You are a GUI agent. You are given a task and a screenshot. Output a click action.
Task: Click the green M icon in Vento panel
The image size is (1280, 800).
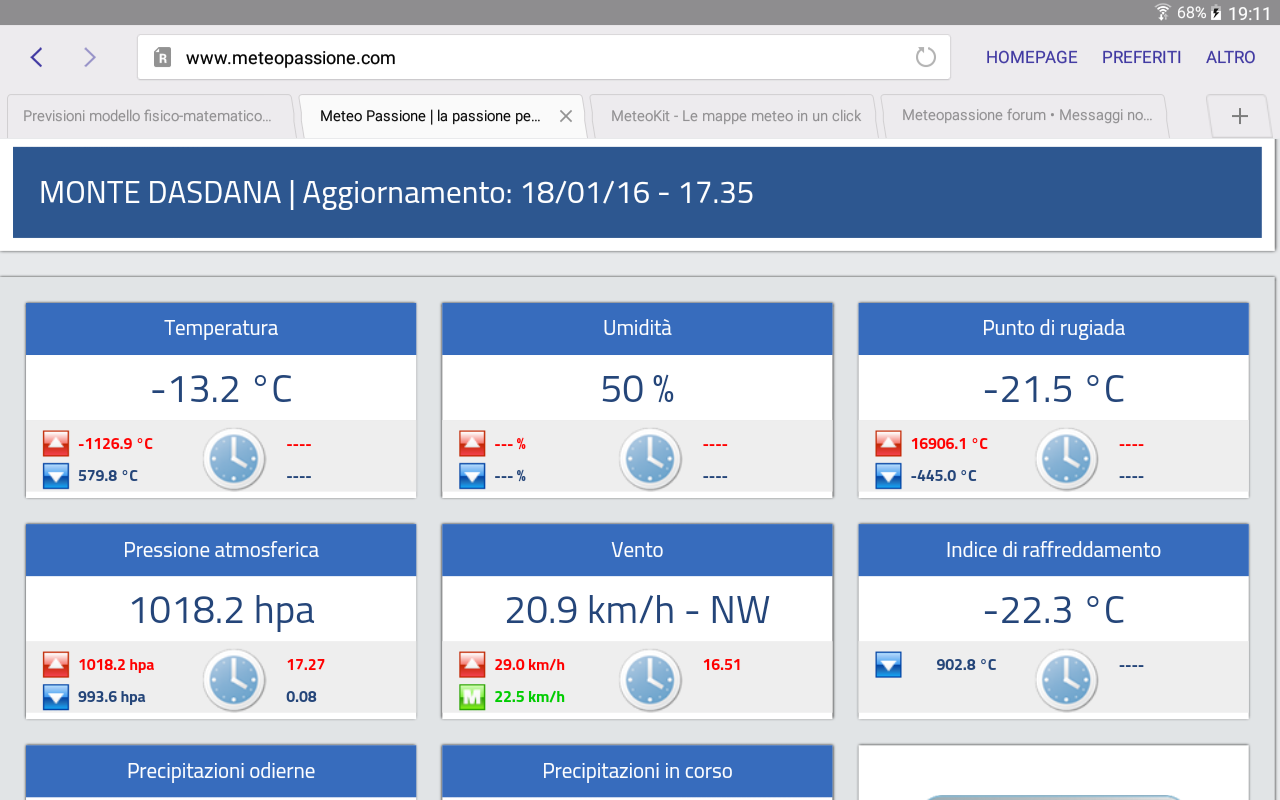472,697
